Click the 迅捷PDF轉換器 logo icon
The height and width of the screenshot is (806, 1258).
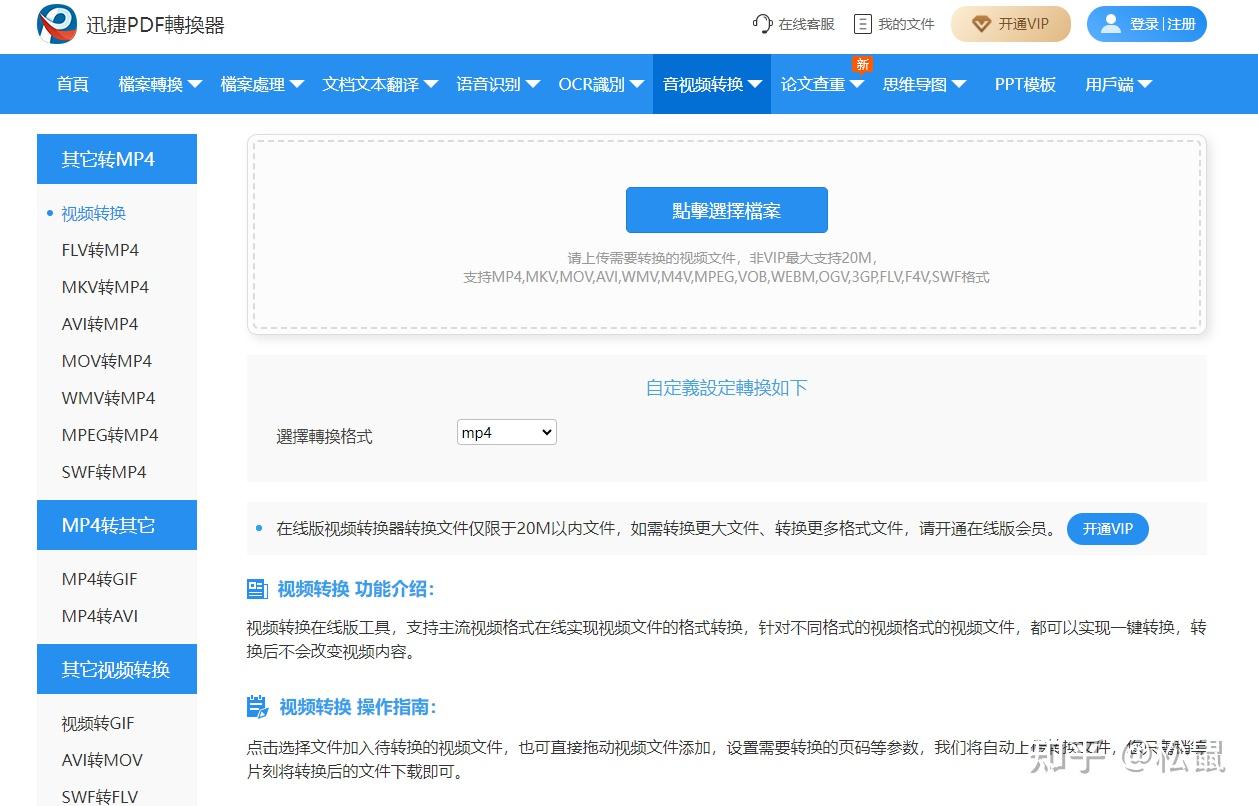(57, 24)
